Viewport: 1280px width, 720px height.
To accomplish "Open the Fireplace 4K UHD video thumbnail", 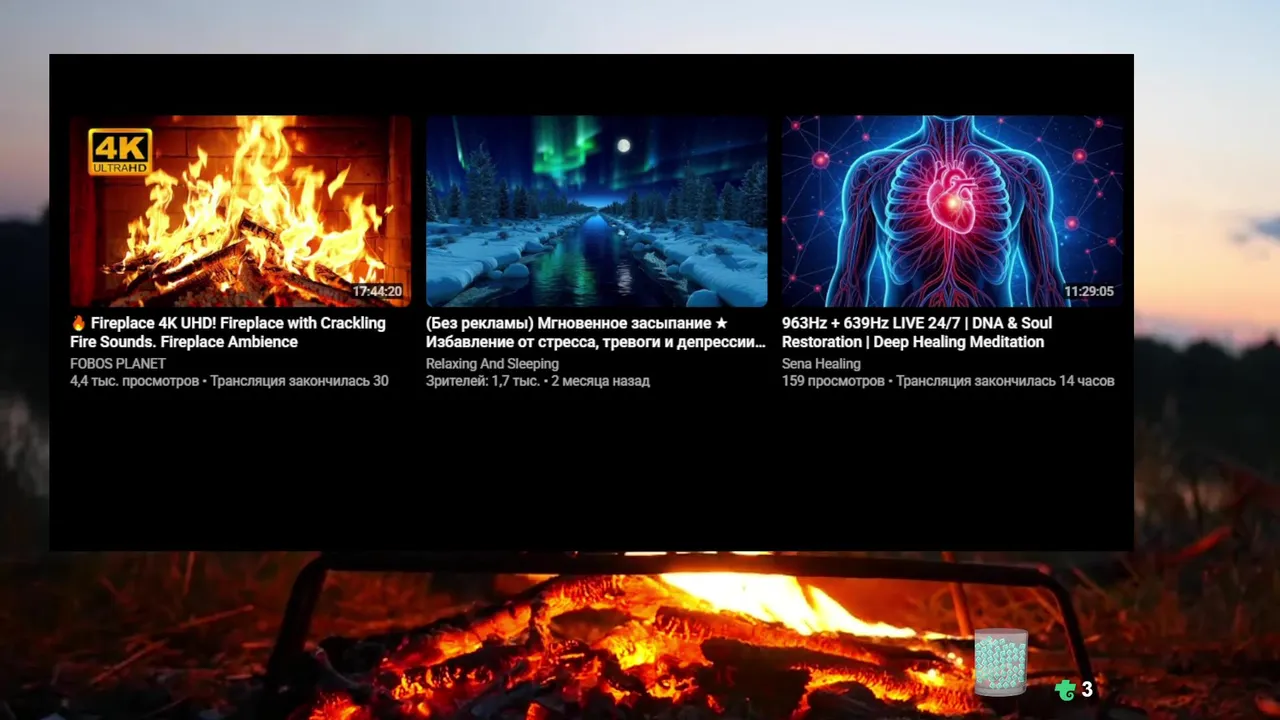I will (240, 211).
